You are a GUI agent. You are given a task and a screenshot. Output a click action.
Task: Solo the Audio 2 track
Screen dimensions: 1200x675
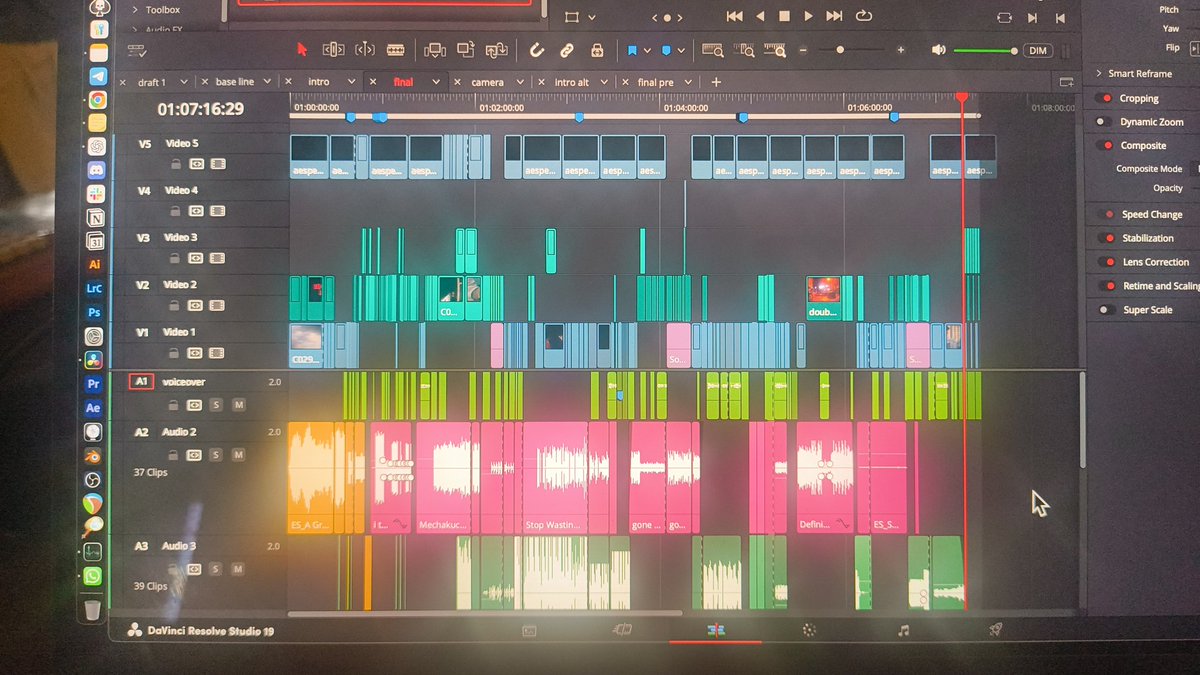tap(215, 455)
